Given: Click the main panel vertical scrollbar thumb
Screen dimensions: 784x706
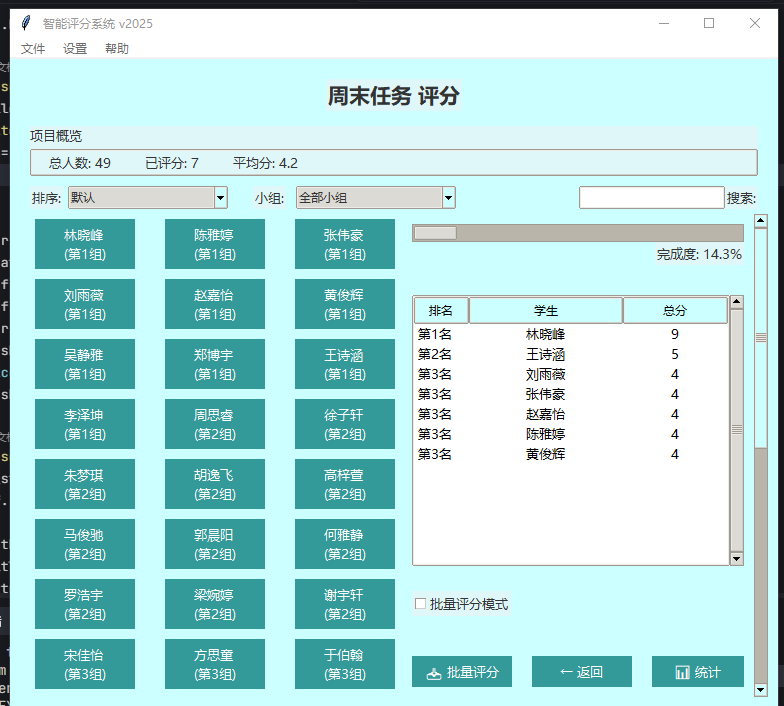Looking at the screenshot, I should (760, 338).
